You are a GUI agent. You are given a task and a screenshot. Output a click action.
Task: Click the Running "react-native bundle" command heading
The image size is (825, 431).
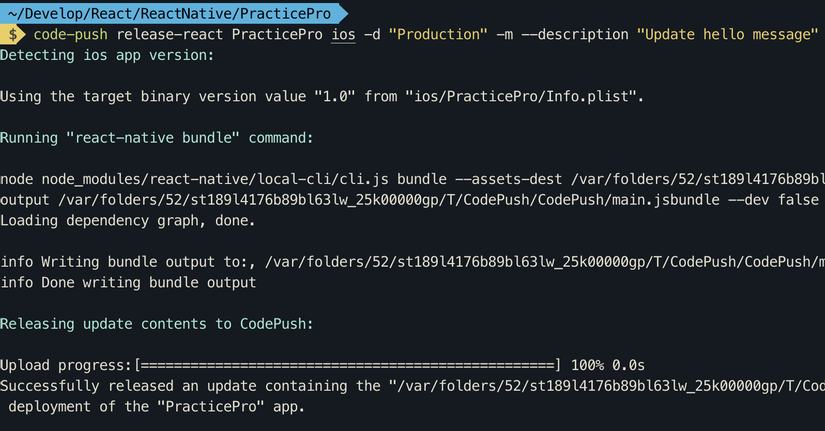pyautogui.click(x=157, y=137)
